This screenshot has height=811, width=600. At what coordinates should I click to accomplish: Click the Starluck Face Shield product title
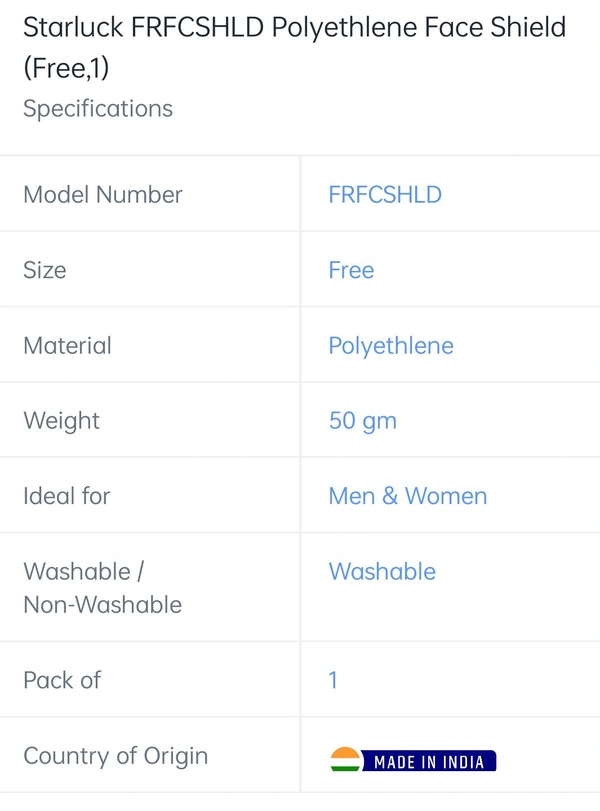pos(295,47)
